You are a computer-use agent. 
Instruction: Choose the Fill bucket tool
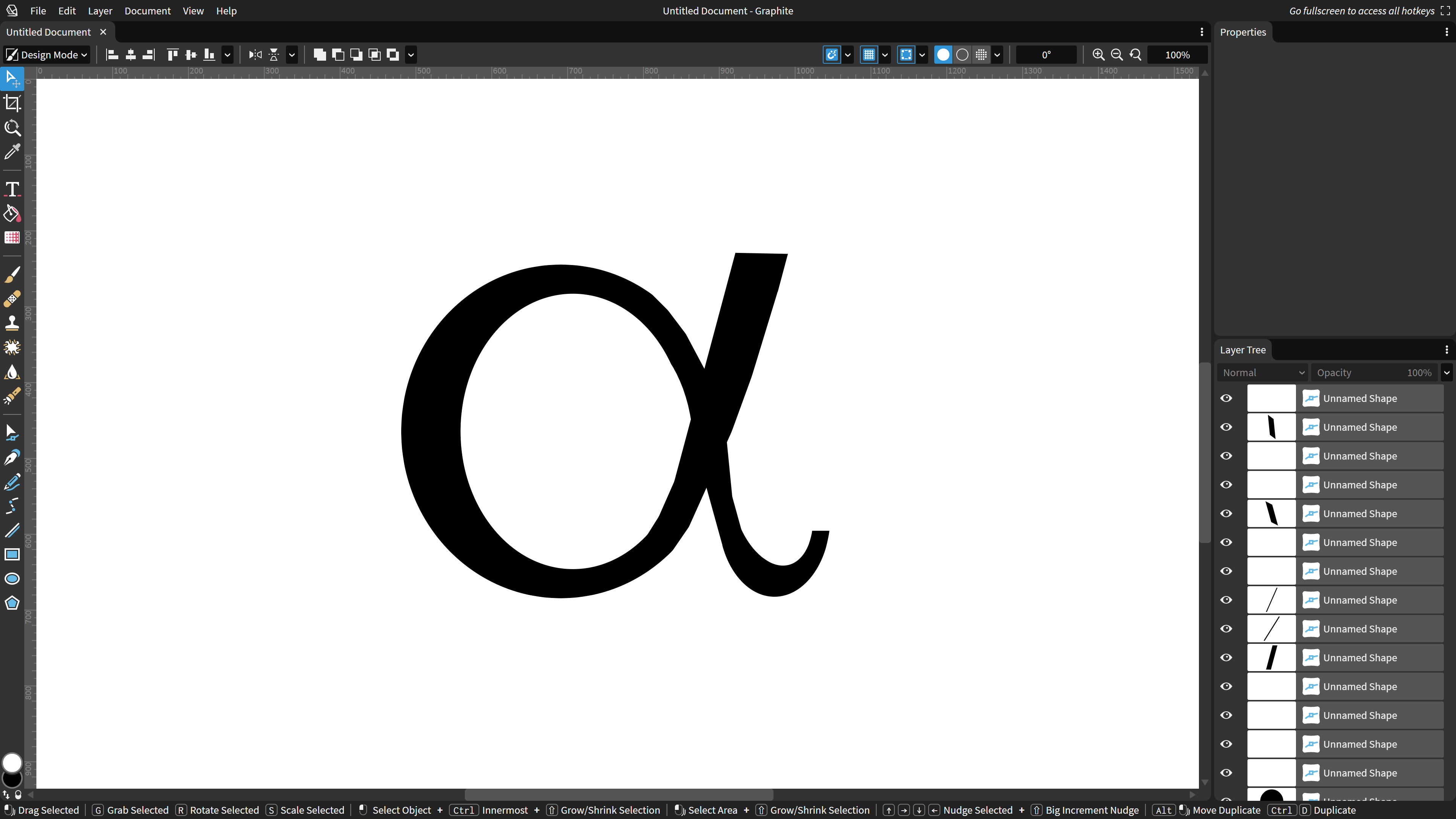click(12, 213)
